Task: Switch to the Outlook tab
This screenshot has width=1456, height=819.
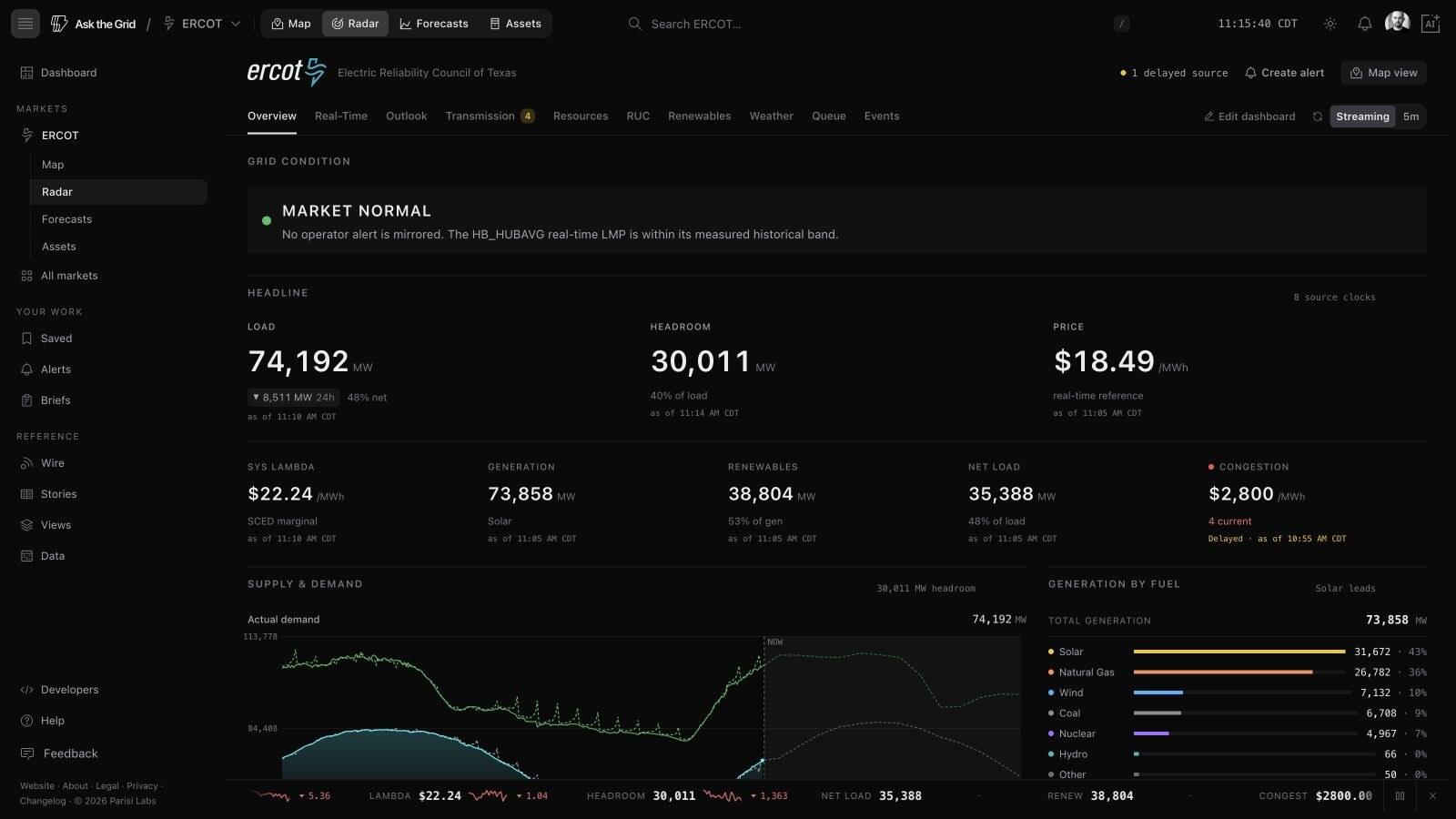Action: click(406, 116)
